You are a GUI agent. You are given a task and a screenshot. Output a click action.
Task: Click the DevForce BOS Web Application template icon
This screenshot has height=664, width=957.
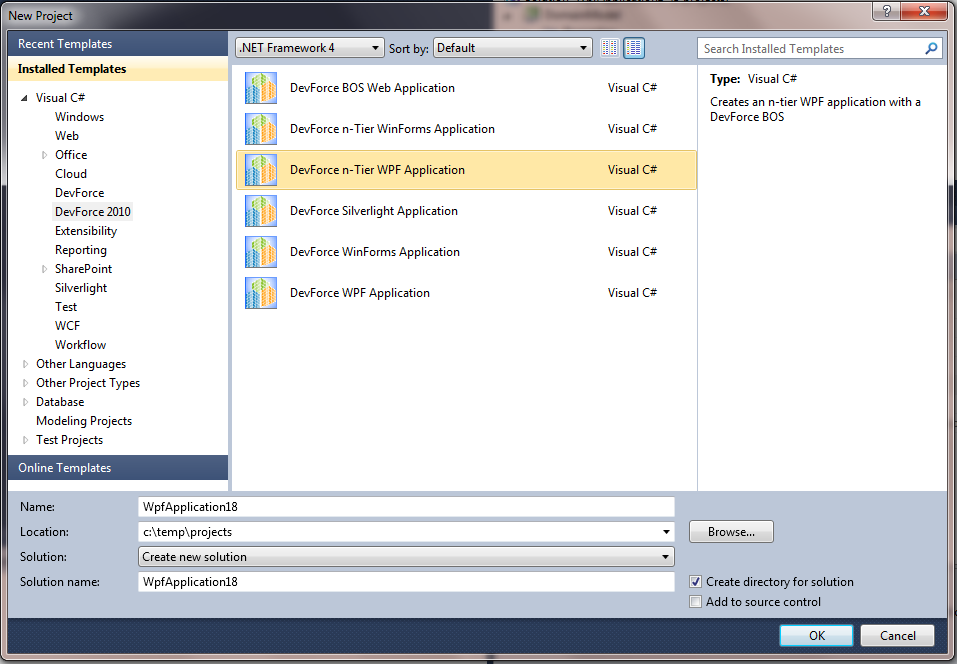(x=261, y=88)
